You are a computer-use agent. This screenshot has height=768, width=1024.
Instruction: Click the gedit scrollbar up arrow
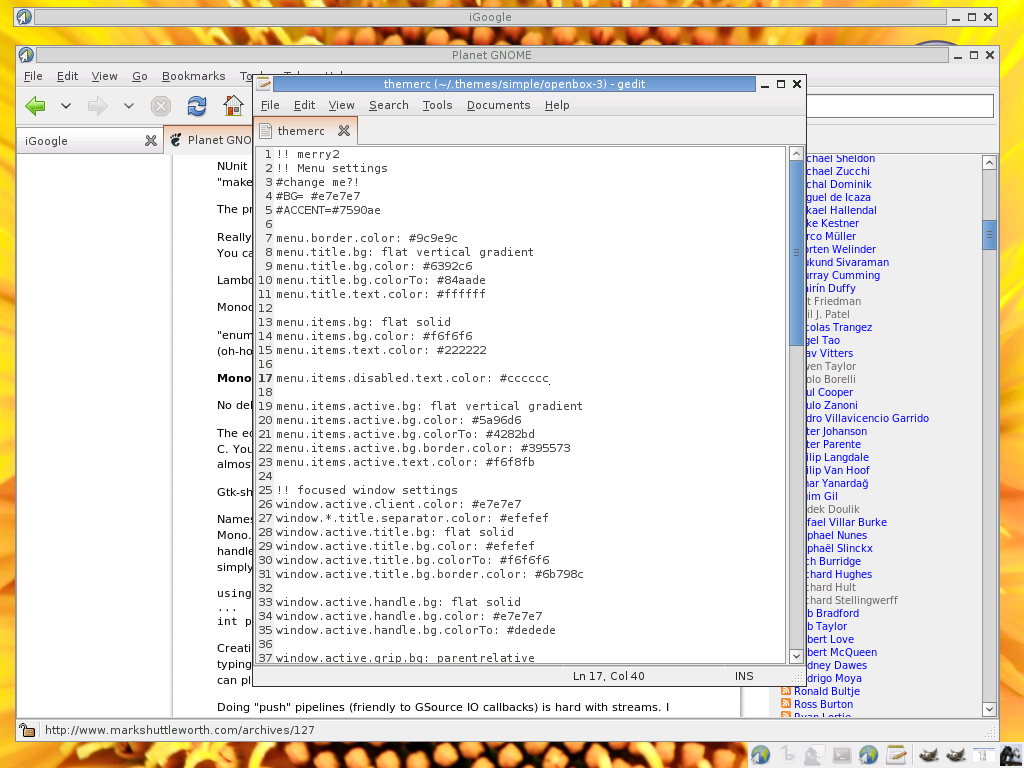796,153
